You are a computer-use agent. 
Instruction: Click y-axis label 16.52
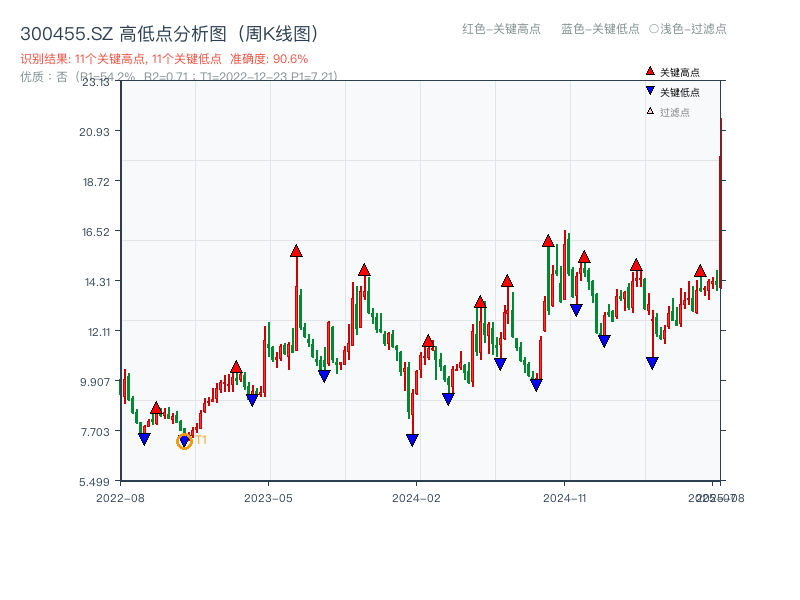coord(96,232)
